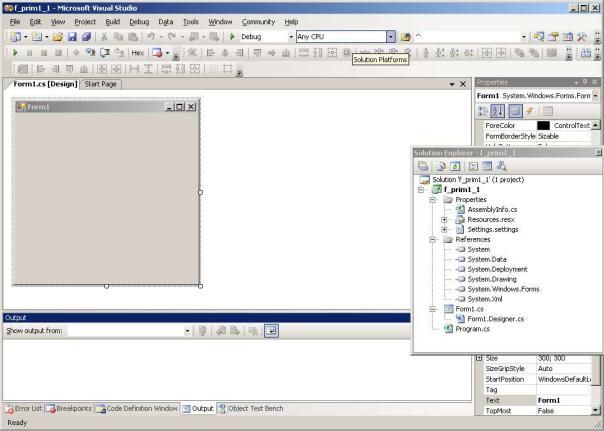Viewport: 604px width, 431px height.
Task: Click View Designer icon in Solution Explorer
Action: 487,166
